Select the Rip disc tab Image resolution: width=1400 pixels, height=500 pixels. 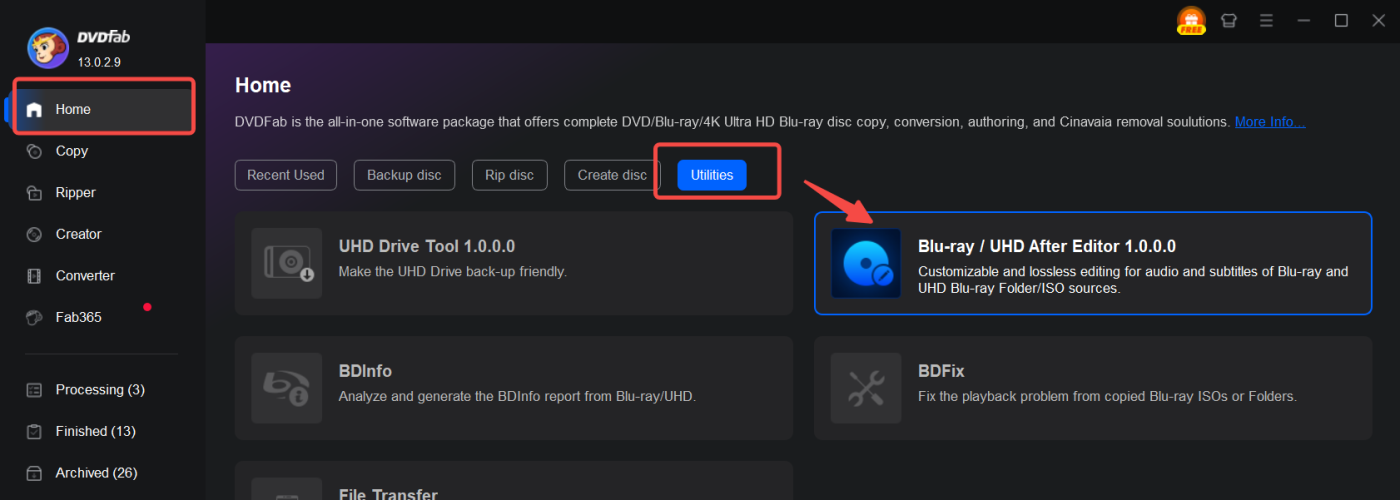[510, 175]
